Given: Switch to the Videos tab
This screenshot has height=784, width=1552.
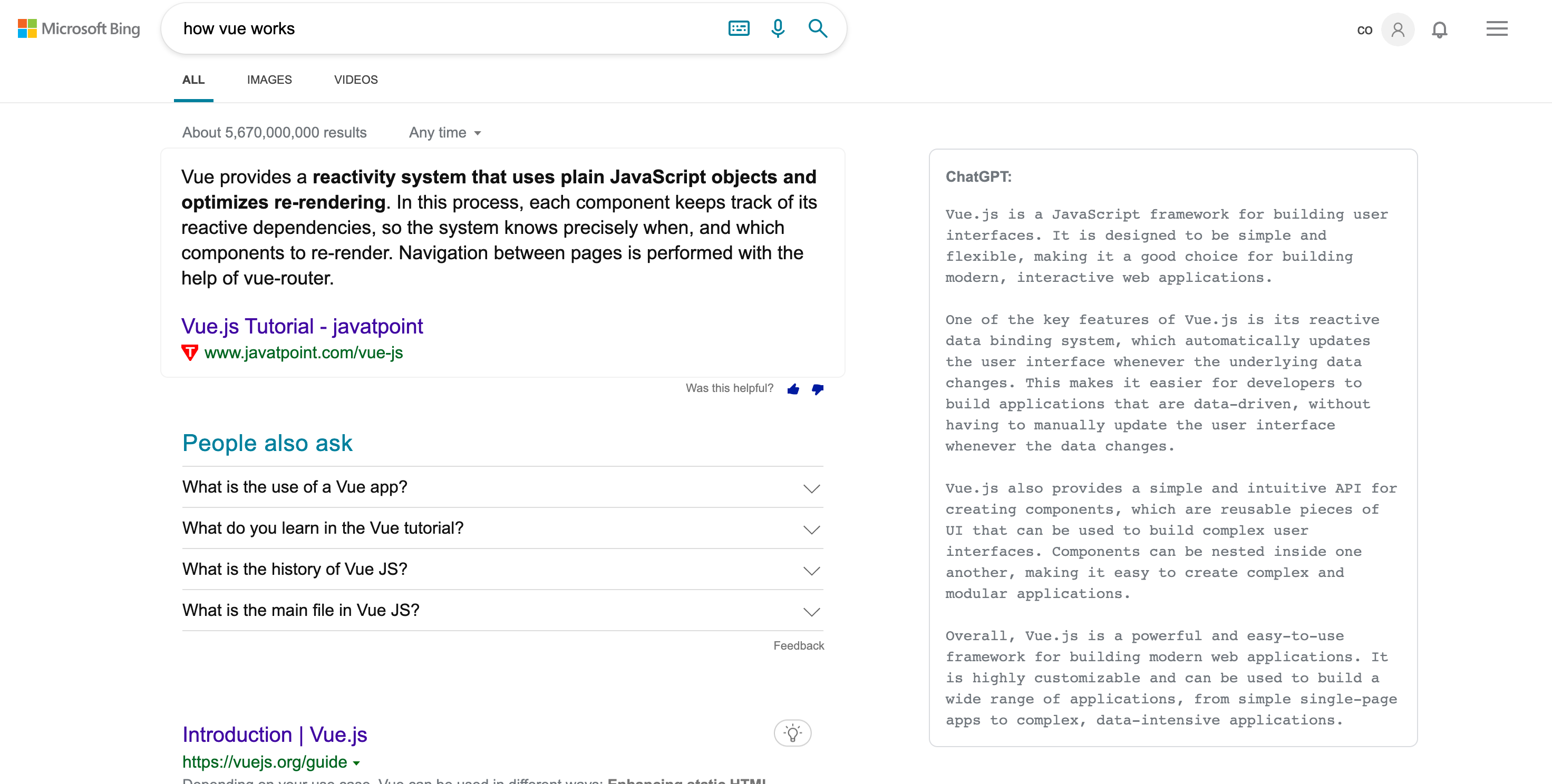Looking at the screenshot, I should [x=355, y=80].
